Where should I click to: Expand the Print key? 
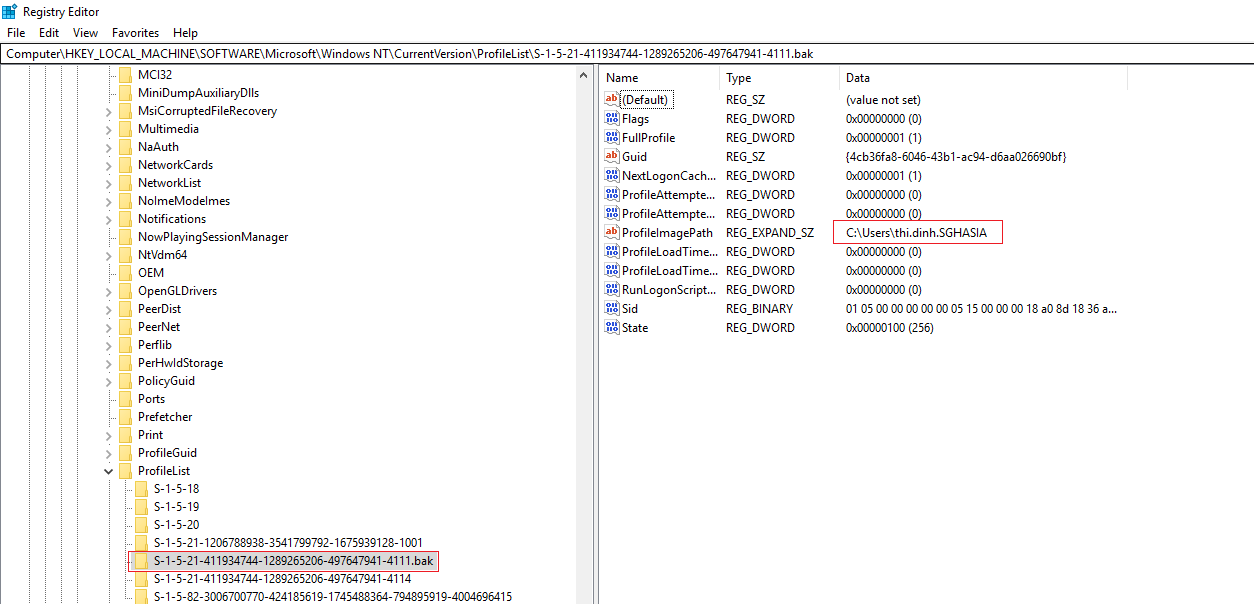click(108, 435)
